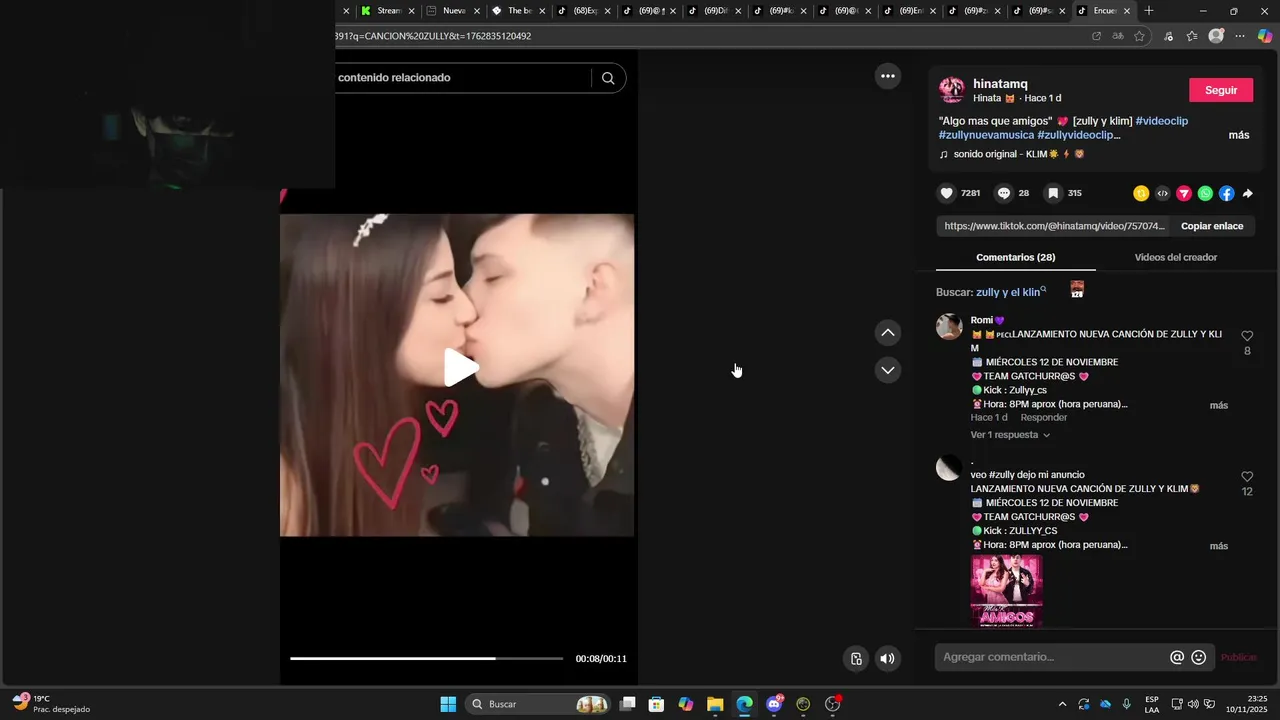
Task: Search suggested 'zully y el klin'
Action: pyautogui.click(x=1011, y=292)
